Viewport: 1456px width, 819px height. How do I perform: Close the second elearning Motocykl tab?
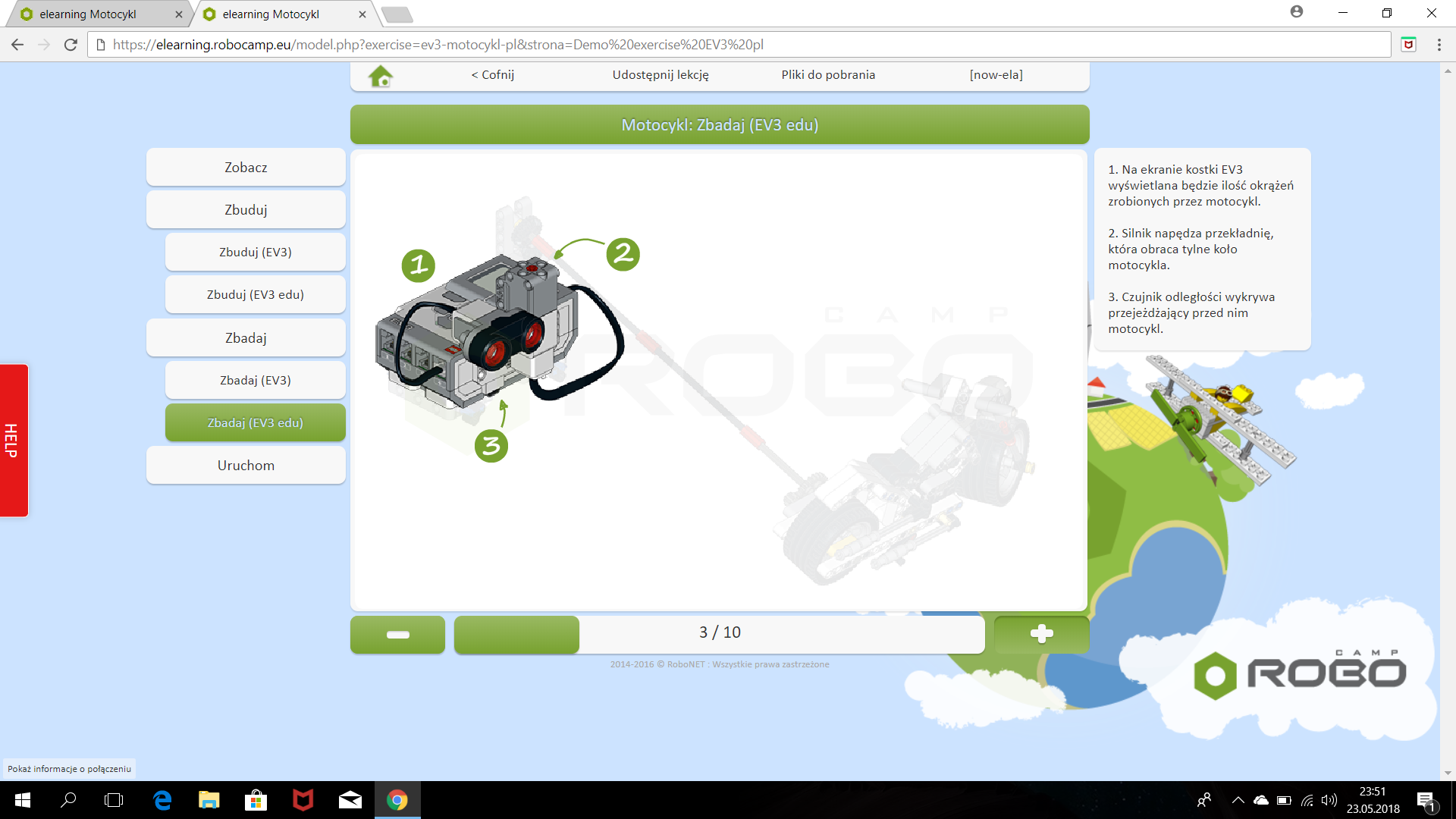point(362,14)
